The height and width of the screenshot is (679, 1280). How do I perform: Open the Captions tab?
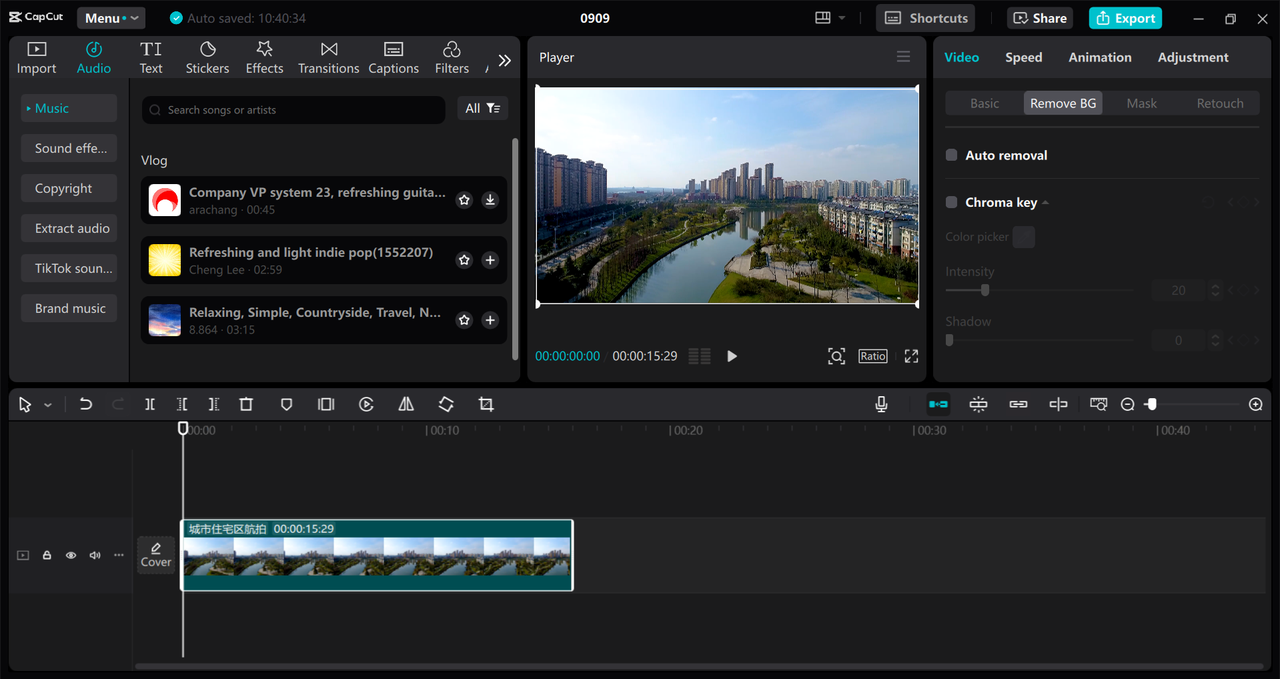(393, 58)
